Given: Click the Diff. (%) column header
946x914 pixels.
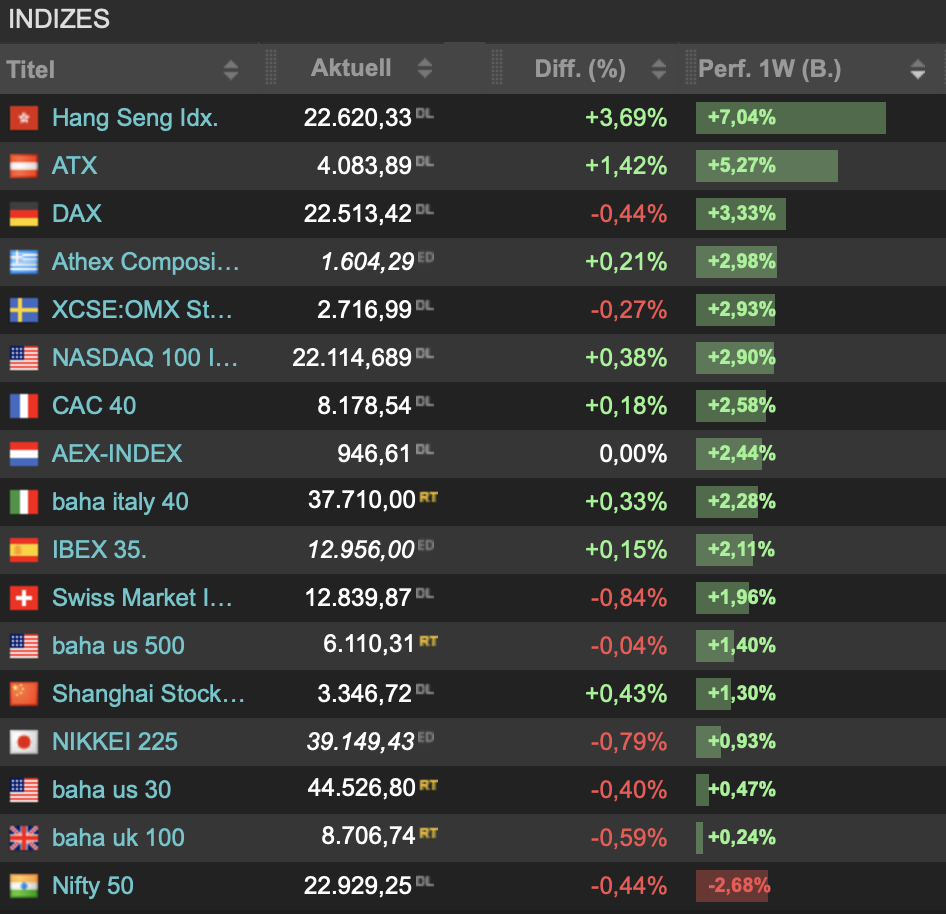Looking at the screenshot, I should coord(580,69).
